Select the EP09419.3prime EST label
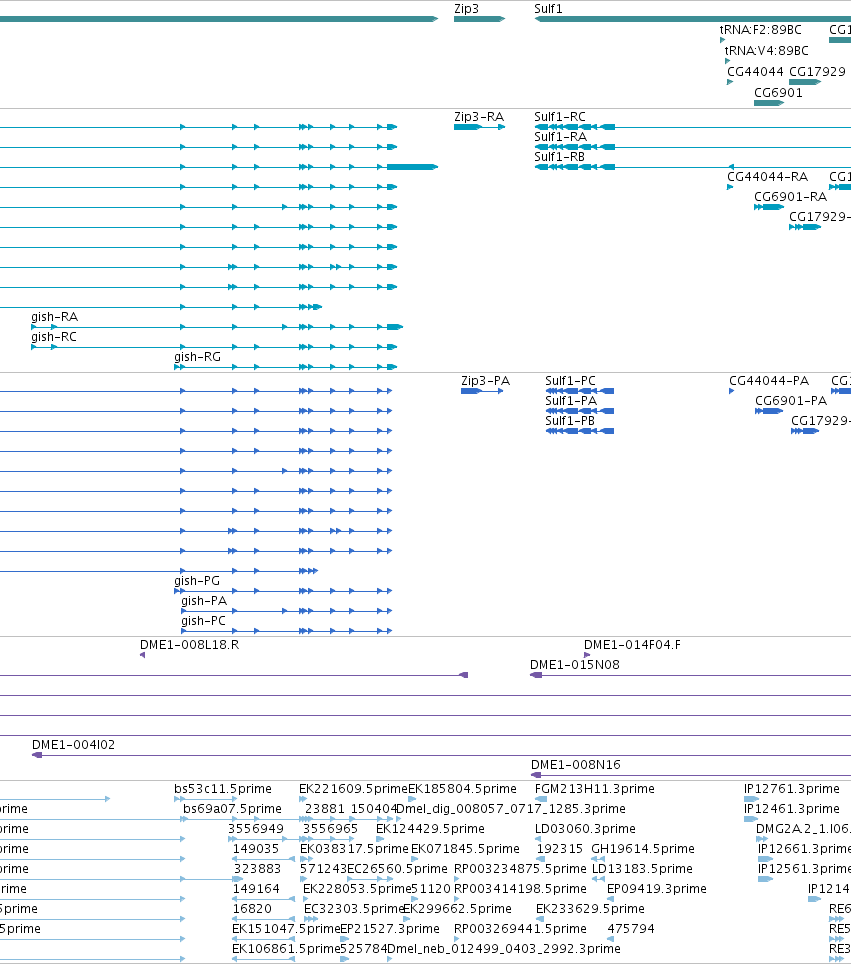 657,889
